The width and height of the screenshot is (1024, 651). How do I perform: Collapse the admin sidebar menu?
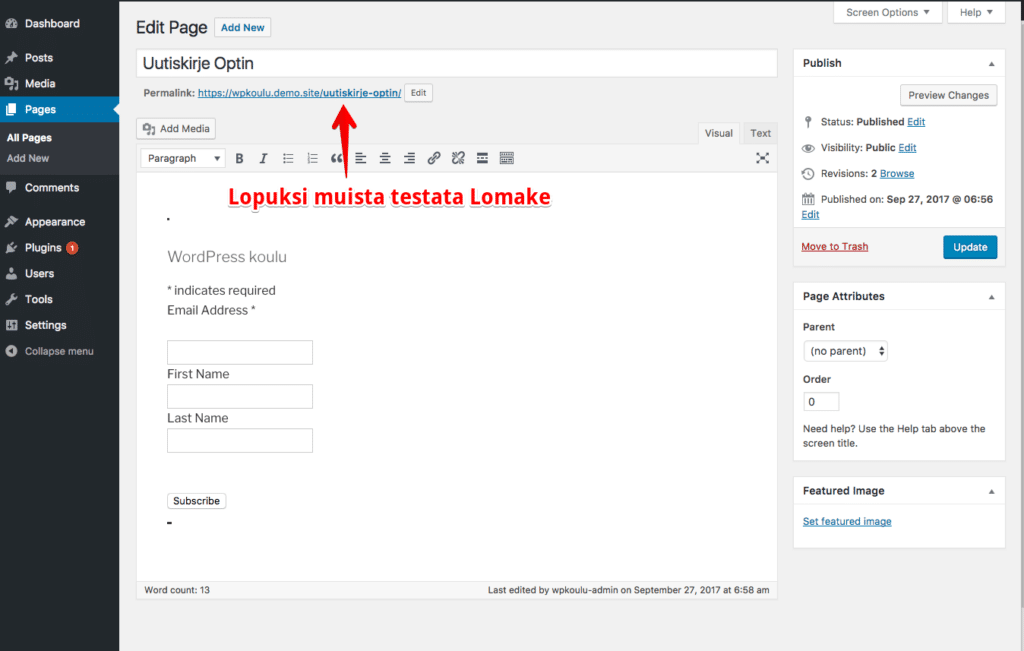[x=59, y=351]
